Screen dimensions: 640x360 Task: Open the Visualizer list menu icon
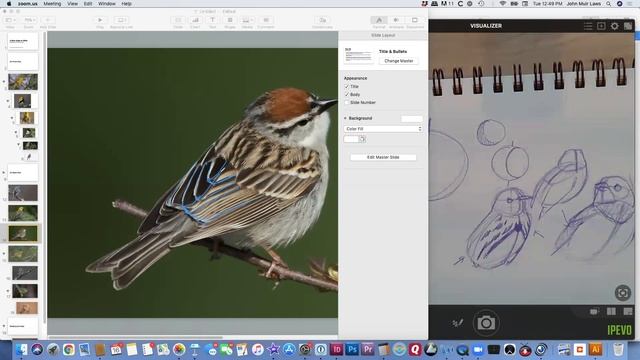[x=588, y=26]
